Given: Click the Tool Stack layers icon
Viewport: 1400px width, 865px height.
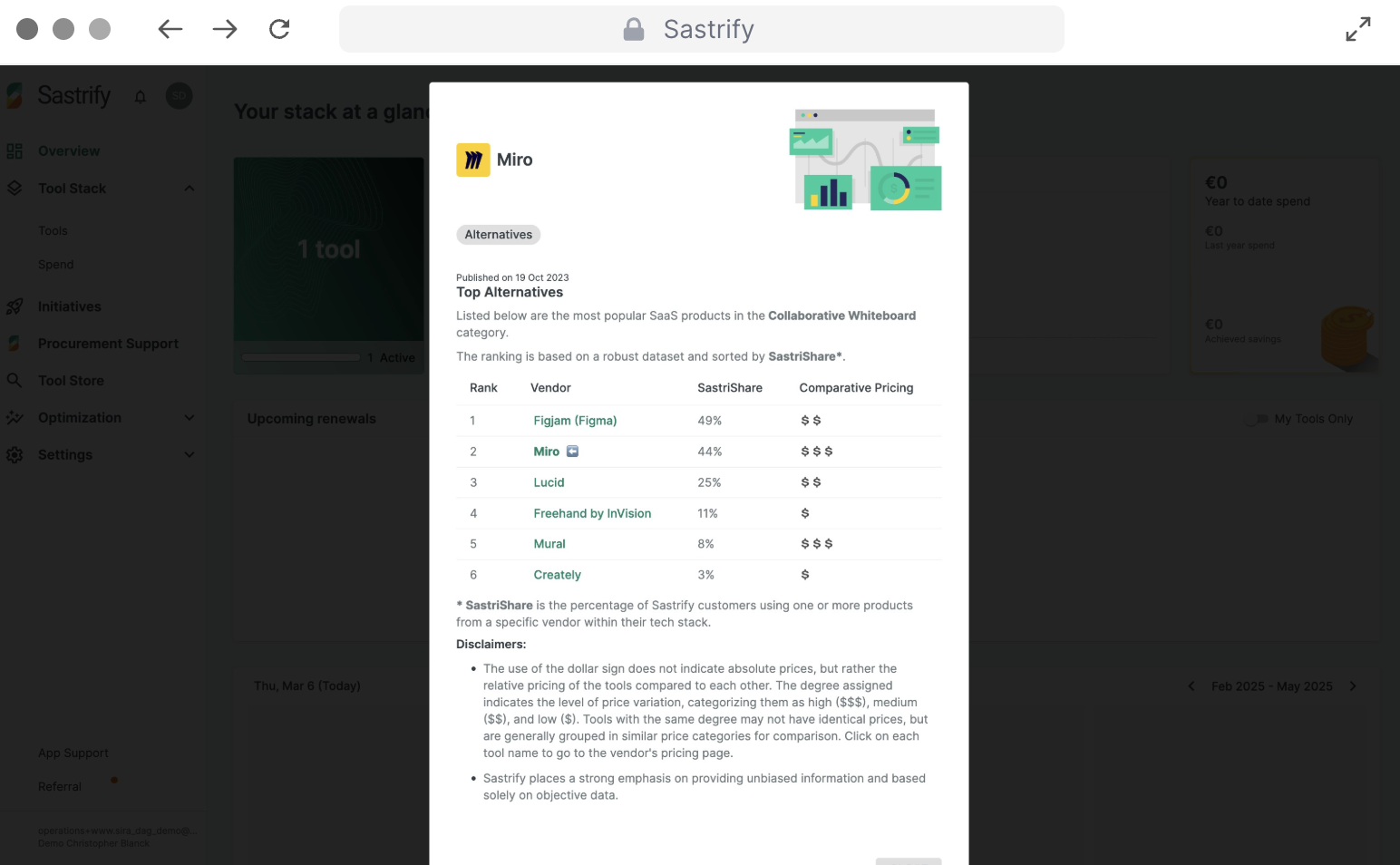Looking at the screenshot, I should 15,189.
